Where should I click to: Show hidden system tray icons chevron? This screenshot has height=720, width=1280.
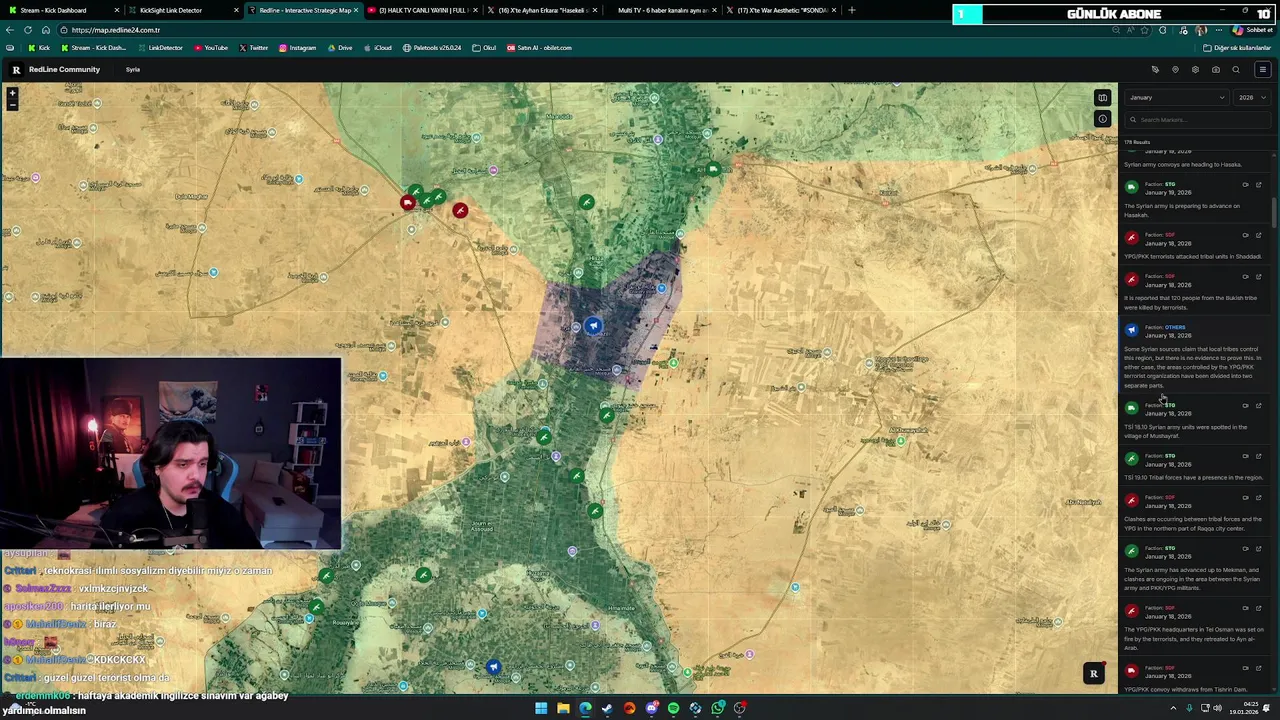click(1173, 708)
